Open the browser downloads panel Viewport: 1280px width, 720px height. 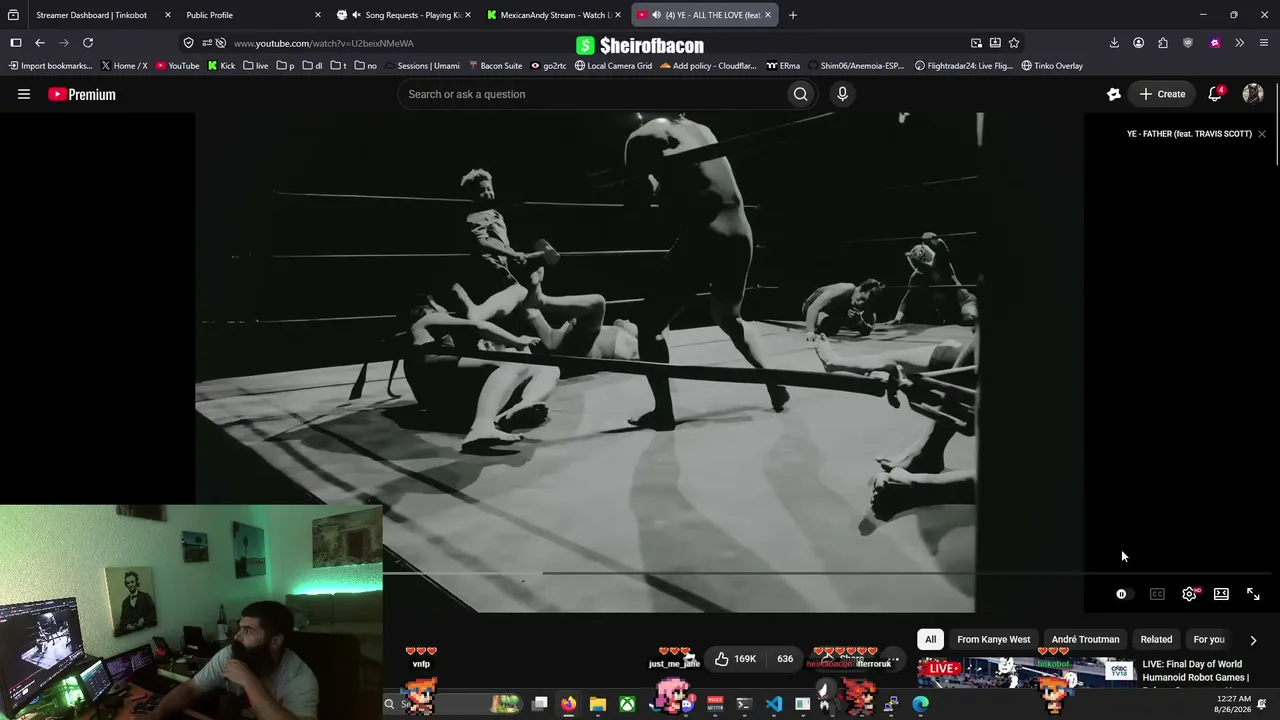point(1114,43)
